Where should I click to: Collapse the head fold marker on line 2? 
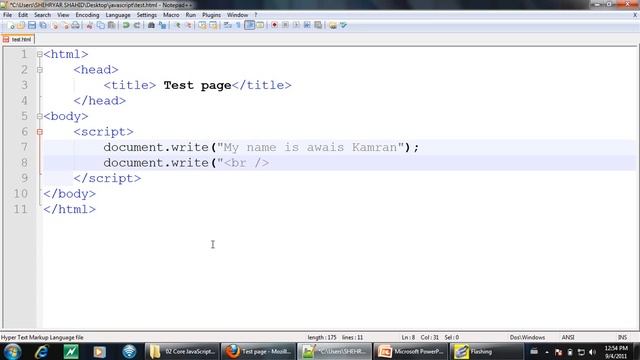pyautogui.click(x=40, y=69)
